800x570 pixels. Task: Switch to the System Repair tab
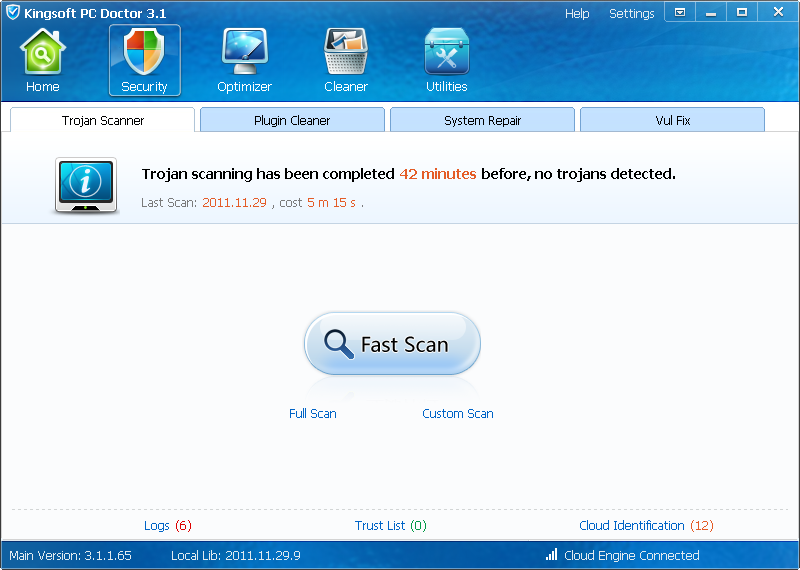(x=482, y=120)
